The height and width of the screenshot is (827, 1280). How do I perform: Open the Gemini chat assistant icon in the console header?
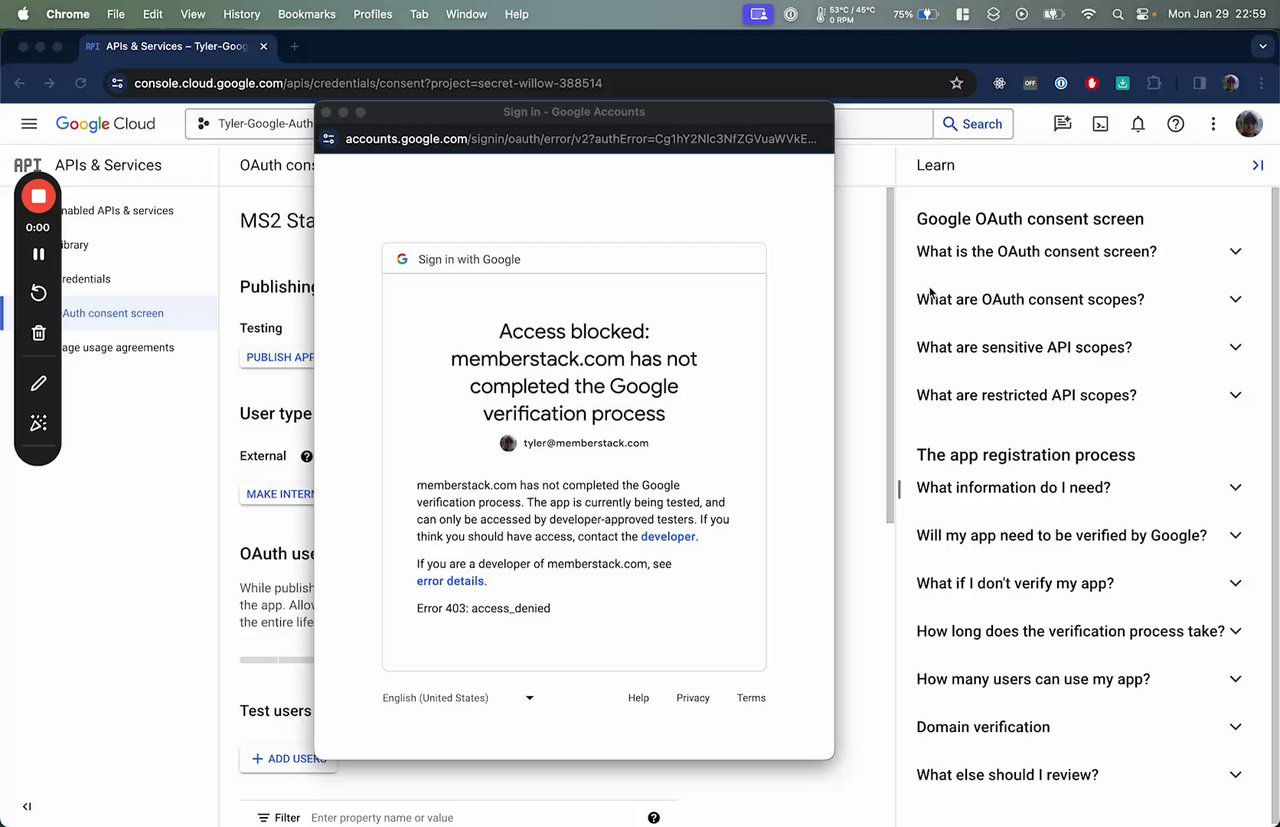click(1062, 124)
